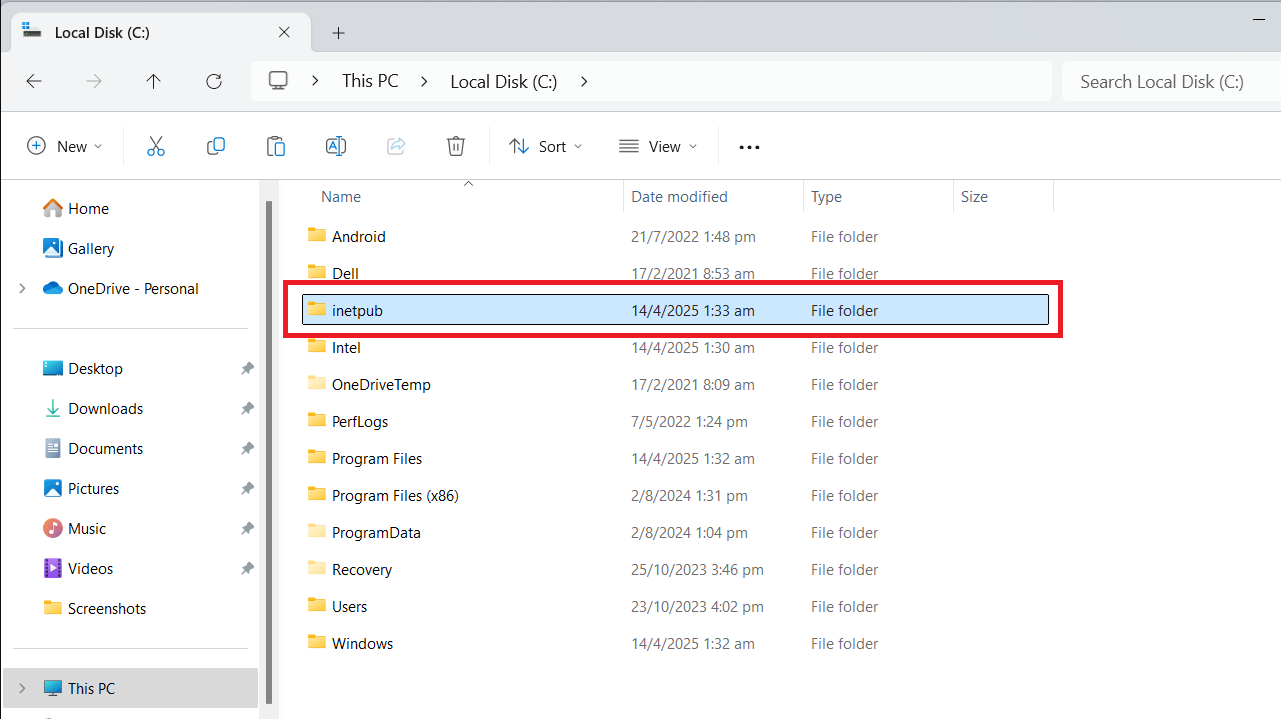Click chevron before This PC in address bar
Screen dimensions: 1281x719
pyautogui.click(x=316, y=81)
